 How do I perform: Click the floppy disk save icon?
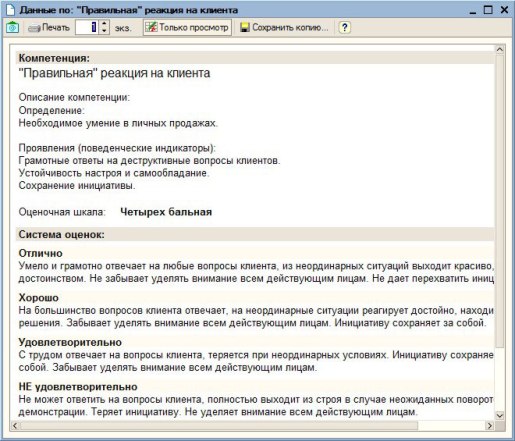(x=245, y=28)
